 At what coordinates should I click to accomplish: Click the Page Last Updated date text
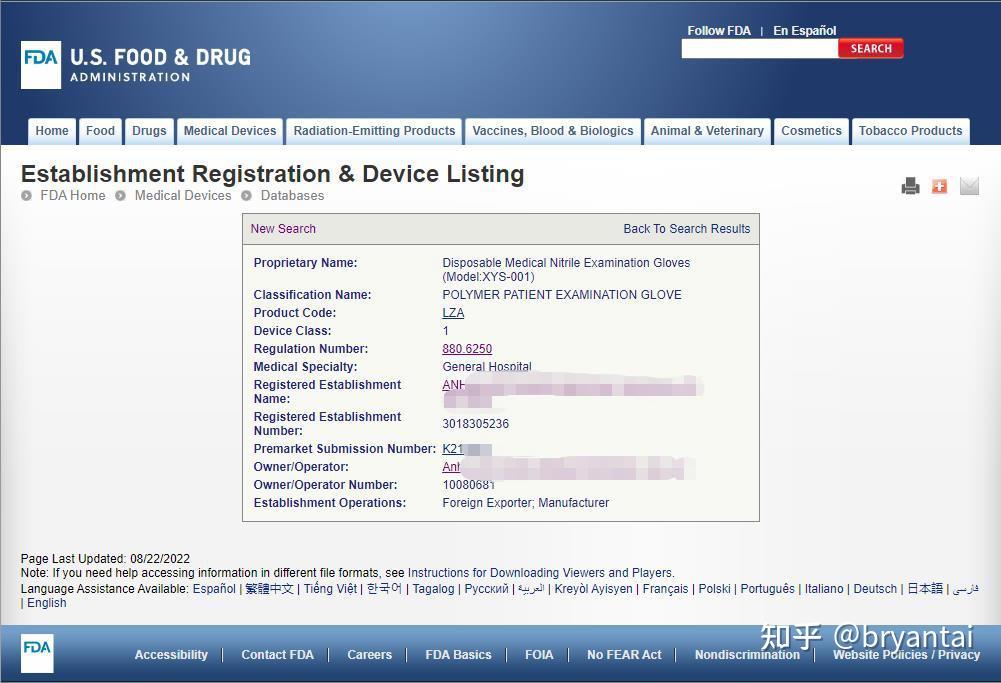(x=105, y=559)
